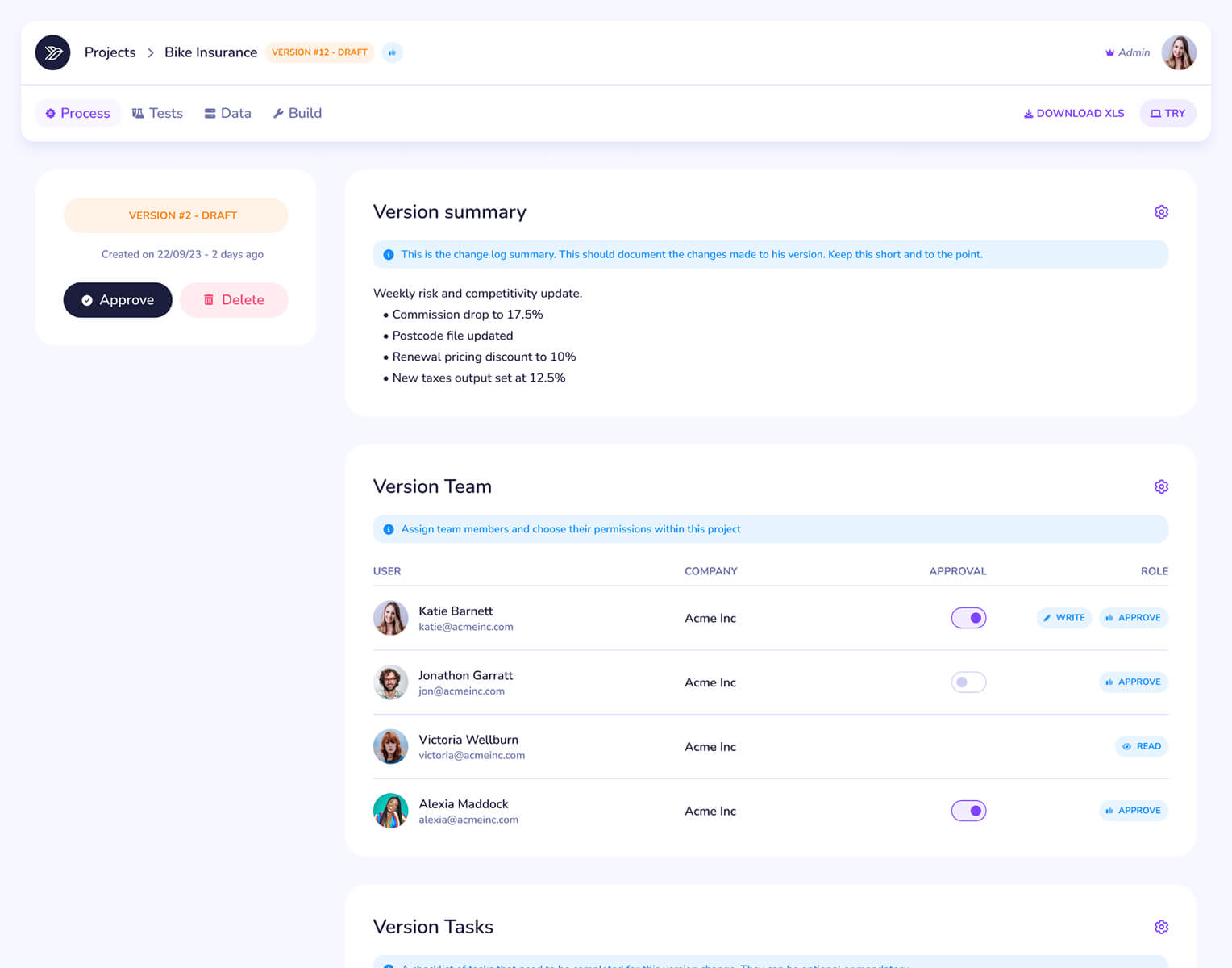
Task: Click the info icon in the assign team banner
Action: coord(389,529)
